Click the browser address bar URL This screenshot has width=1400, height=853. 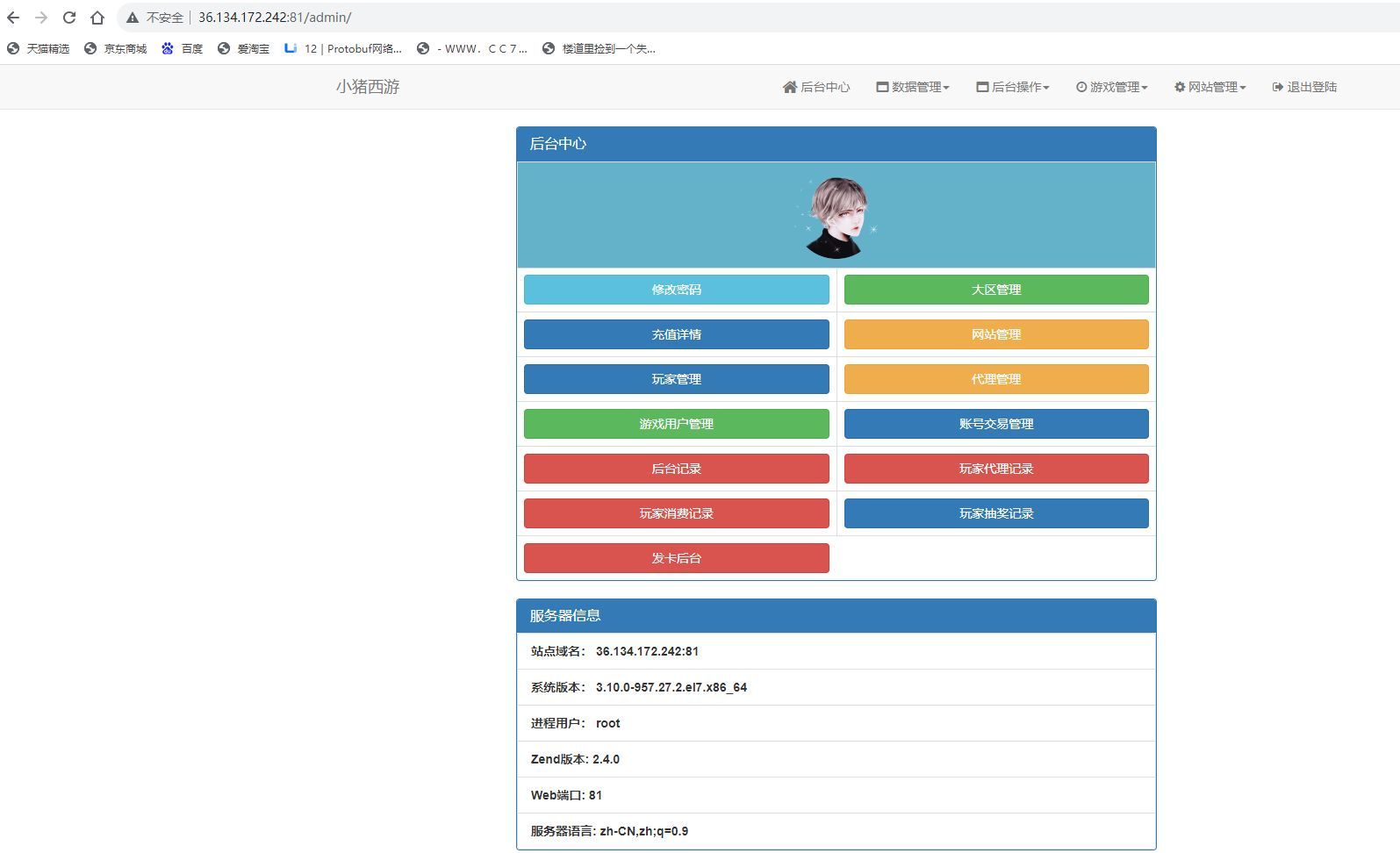[275, 18]
